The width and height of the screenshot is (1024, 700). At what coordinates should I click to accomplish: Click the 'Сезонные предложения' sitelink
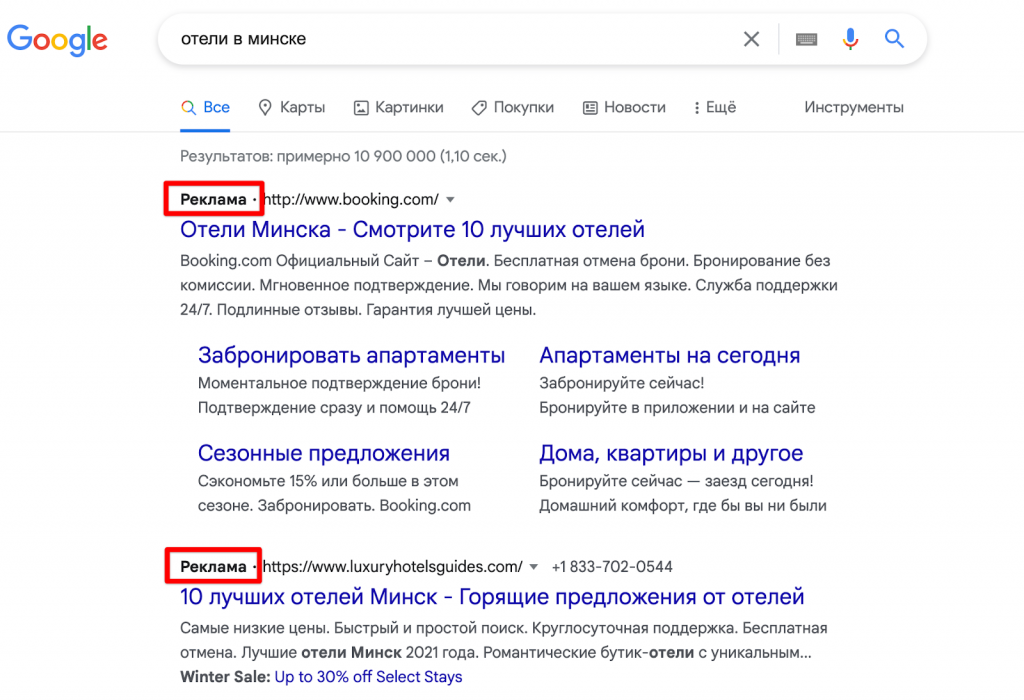(323, 453)
